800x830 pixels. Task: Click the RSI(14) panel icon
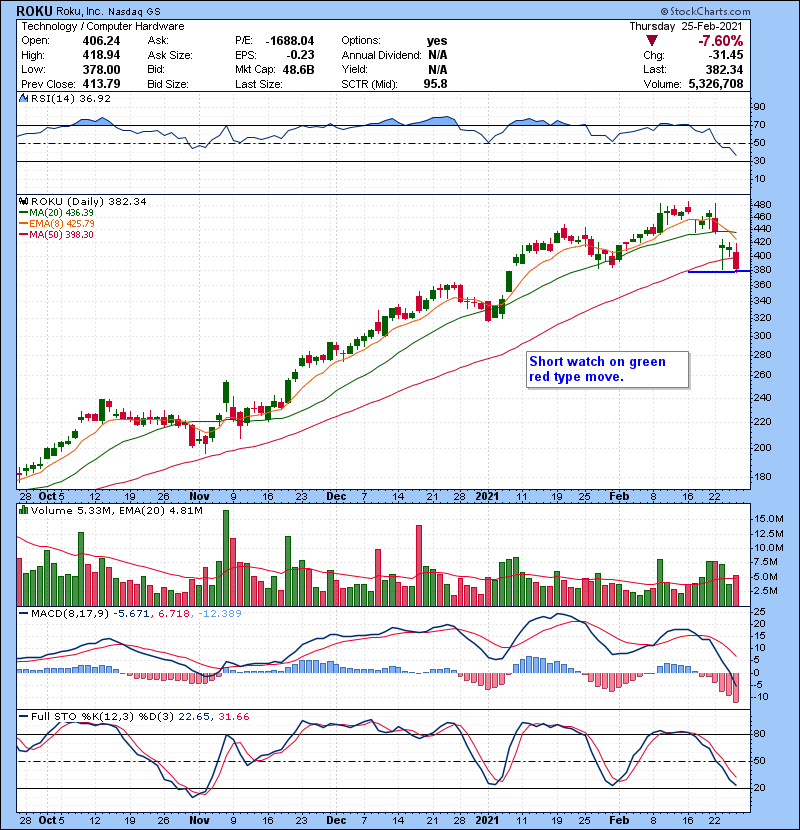tap(23, 98)
